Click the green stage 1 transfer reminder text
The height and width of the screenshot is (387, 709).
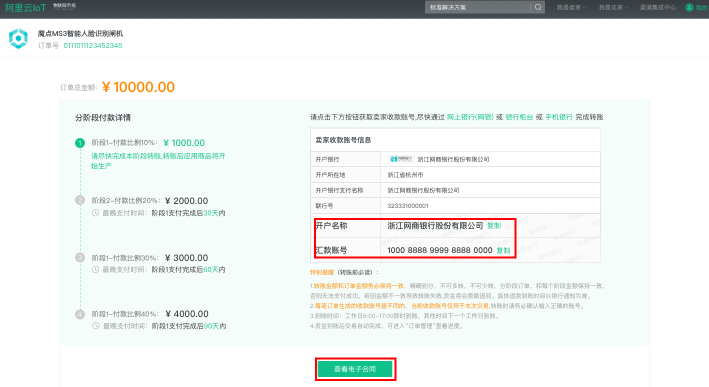158,161
